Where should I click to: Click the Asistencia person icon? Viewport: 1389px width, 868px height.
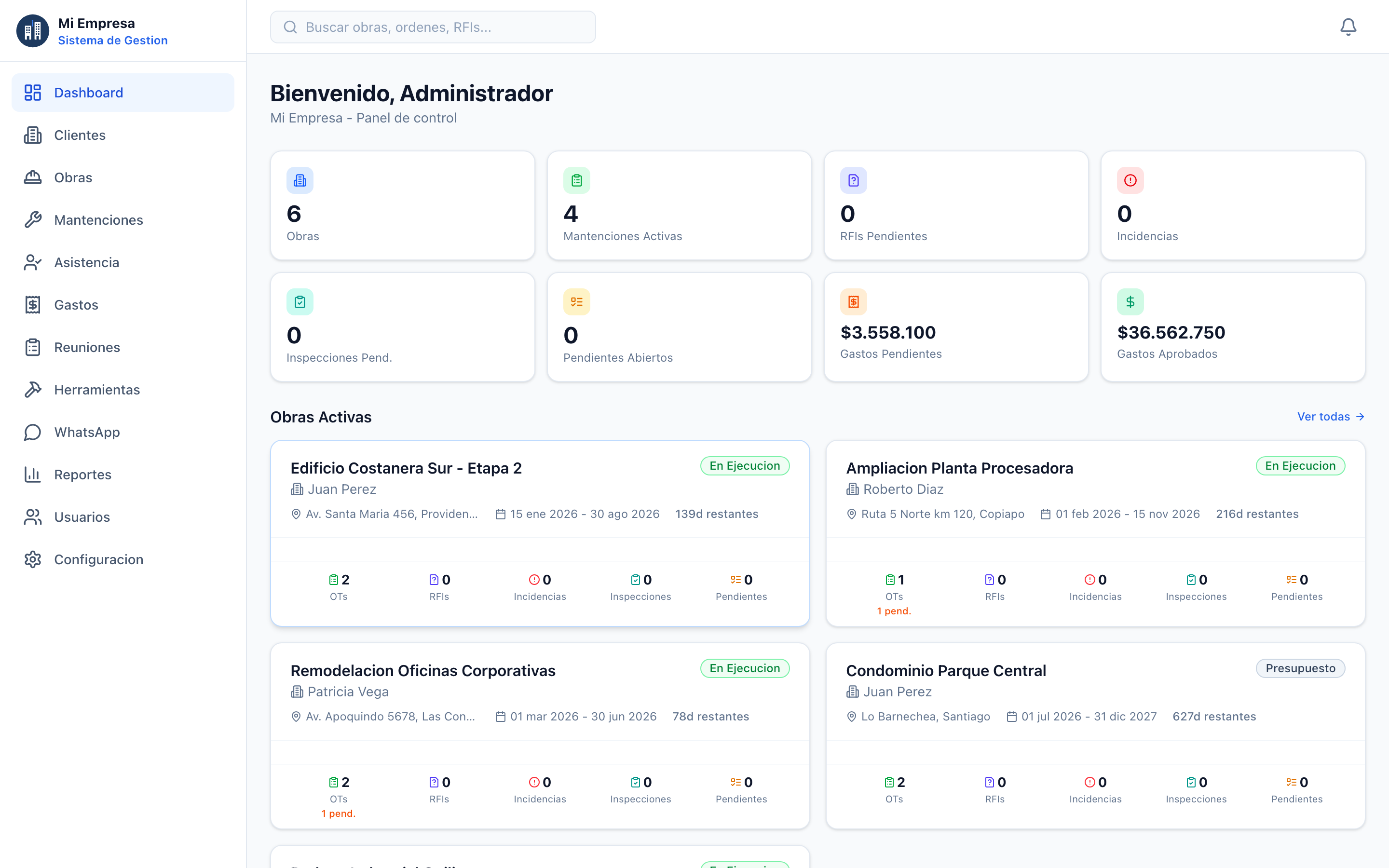pyautogui.click(x=33, y=262)
